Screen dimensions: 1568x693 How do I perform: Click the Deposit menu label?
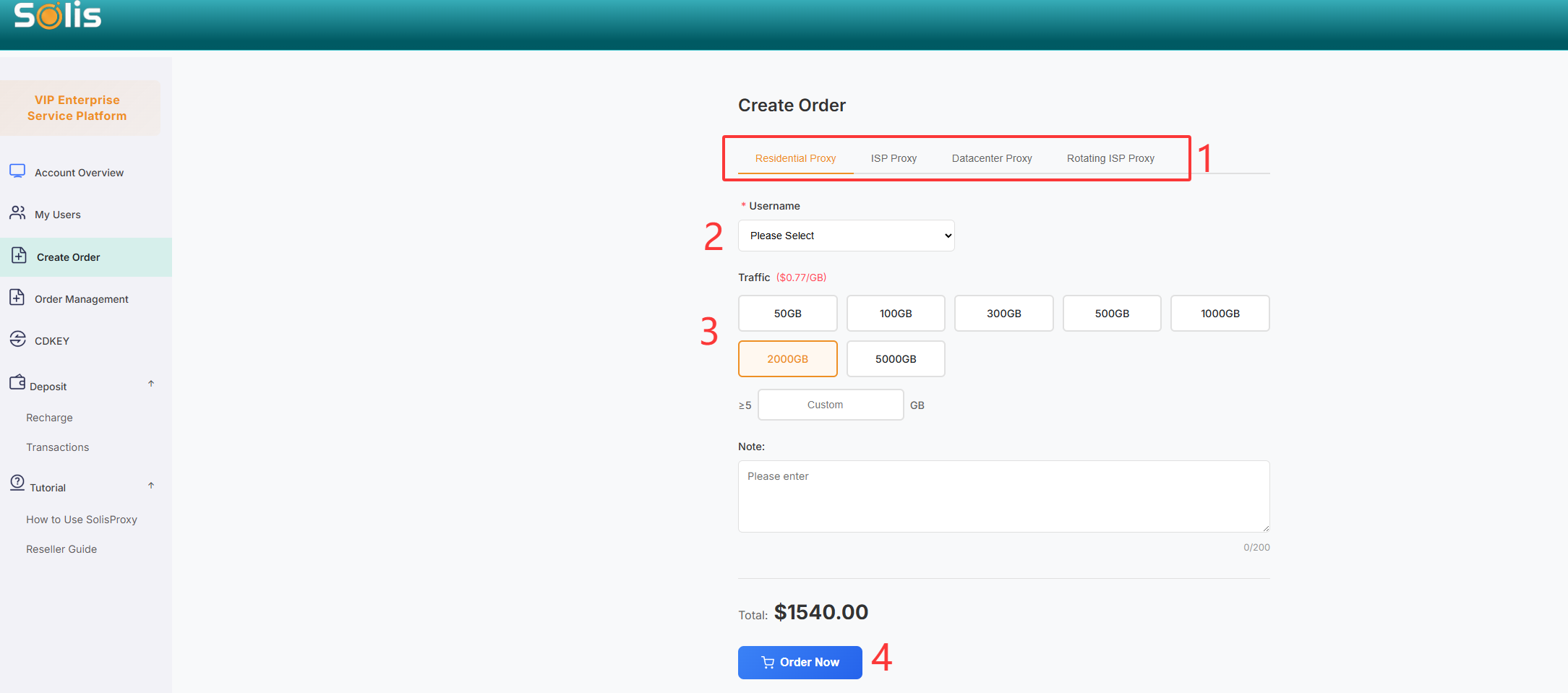pyautogui.click(x=48, y=387)
